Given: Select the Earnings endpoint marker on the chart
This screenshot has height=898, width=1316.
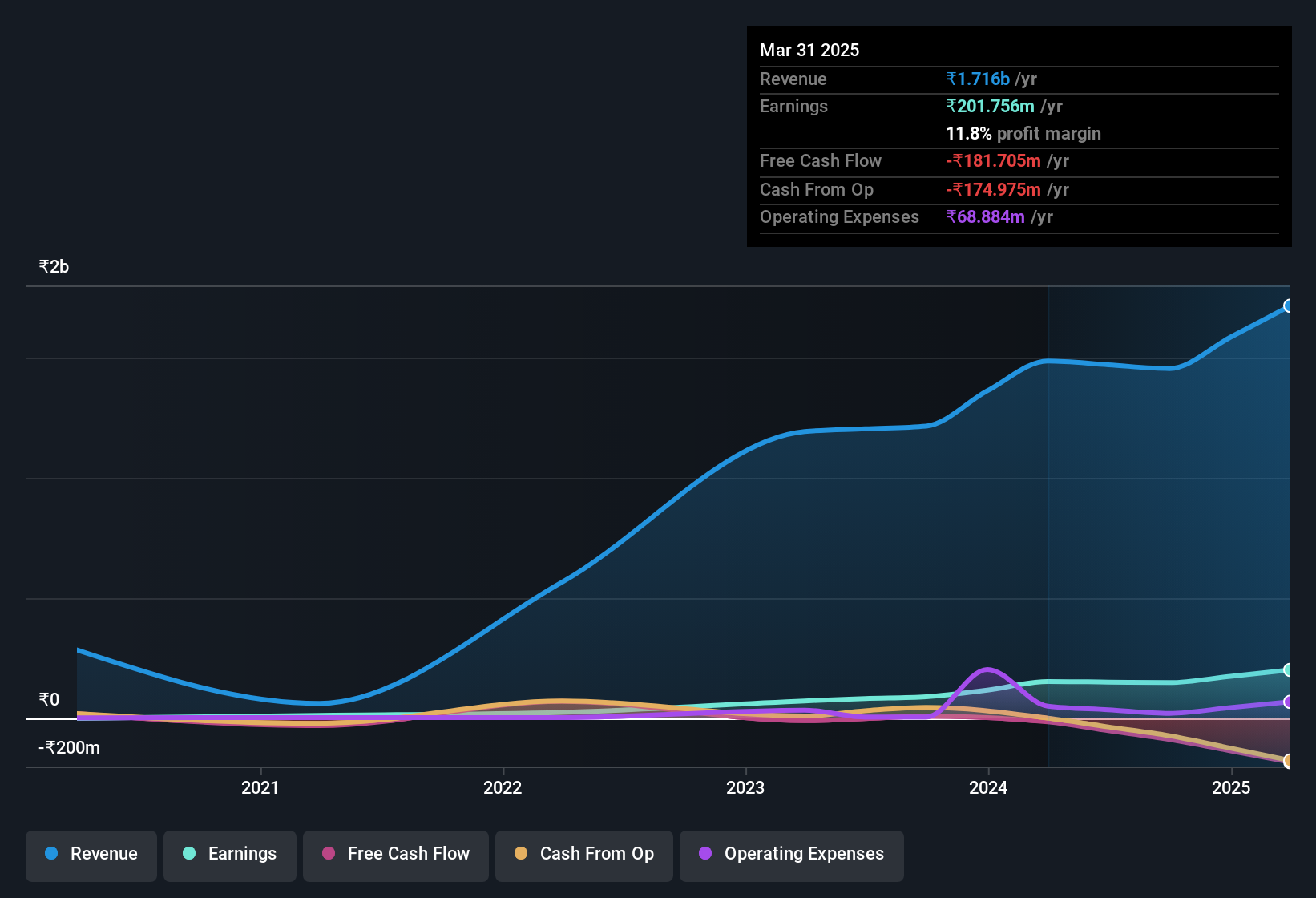Looking at the screenshot, I should (1289, 670).
